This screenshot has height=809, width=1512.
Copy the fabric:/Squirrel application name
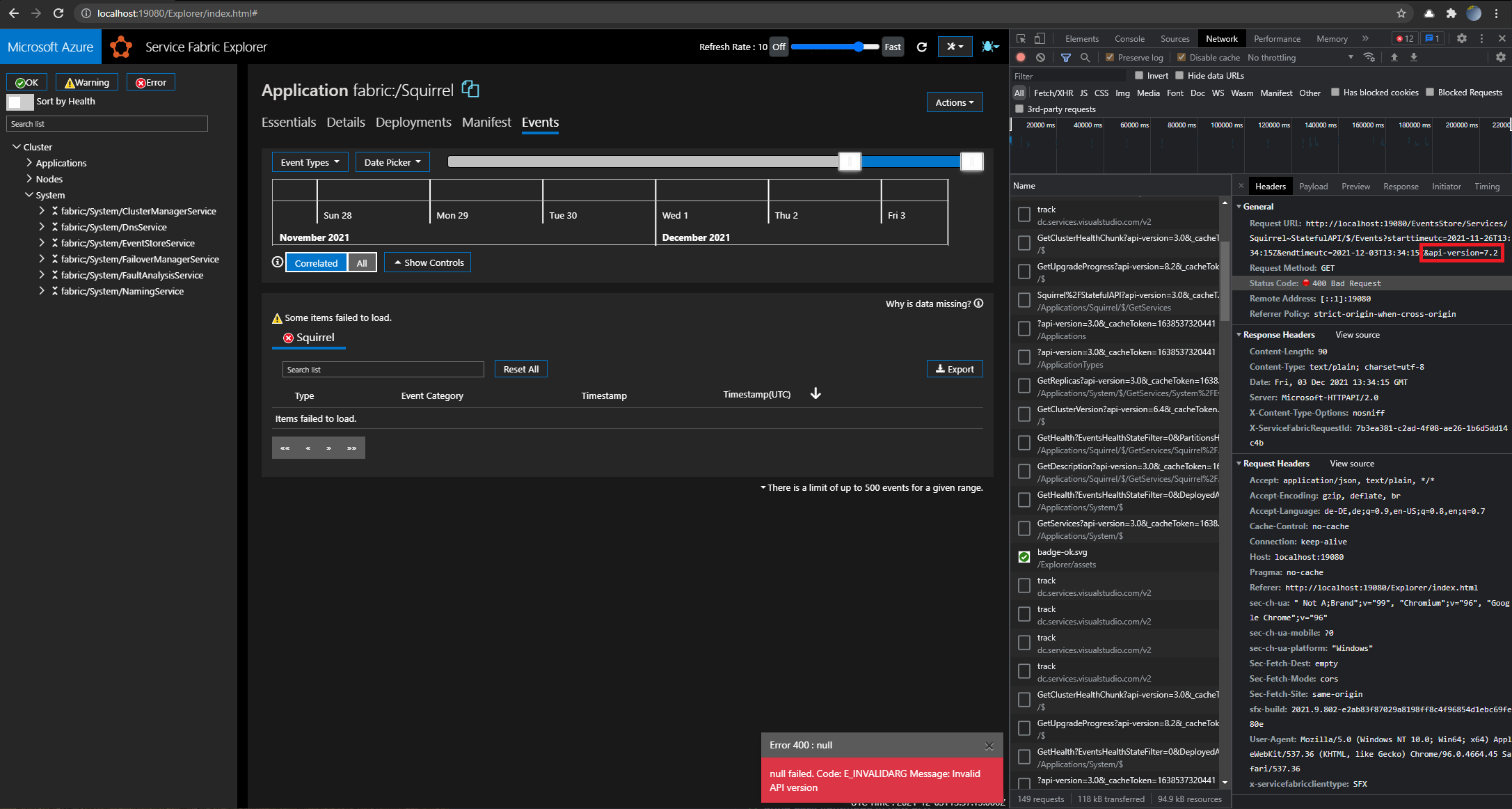[x=470, y=89]
